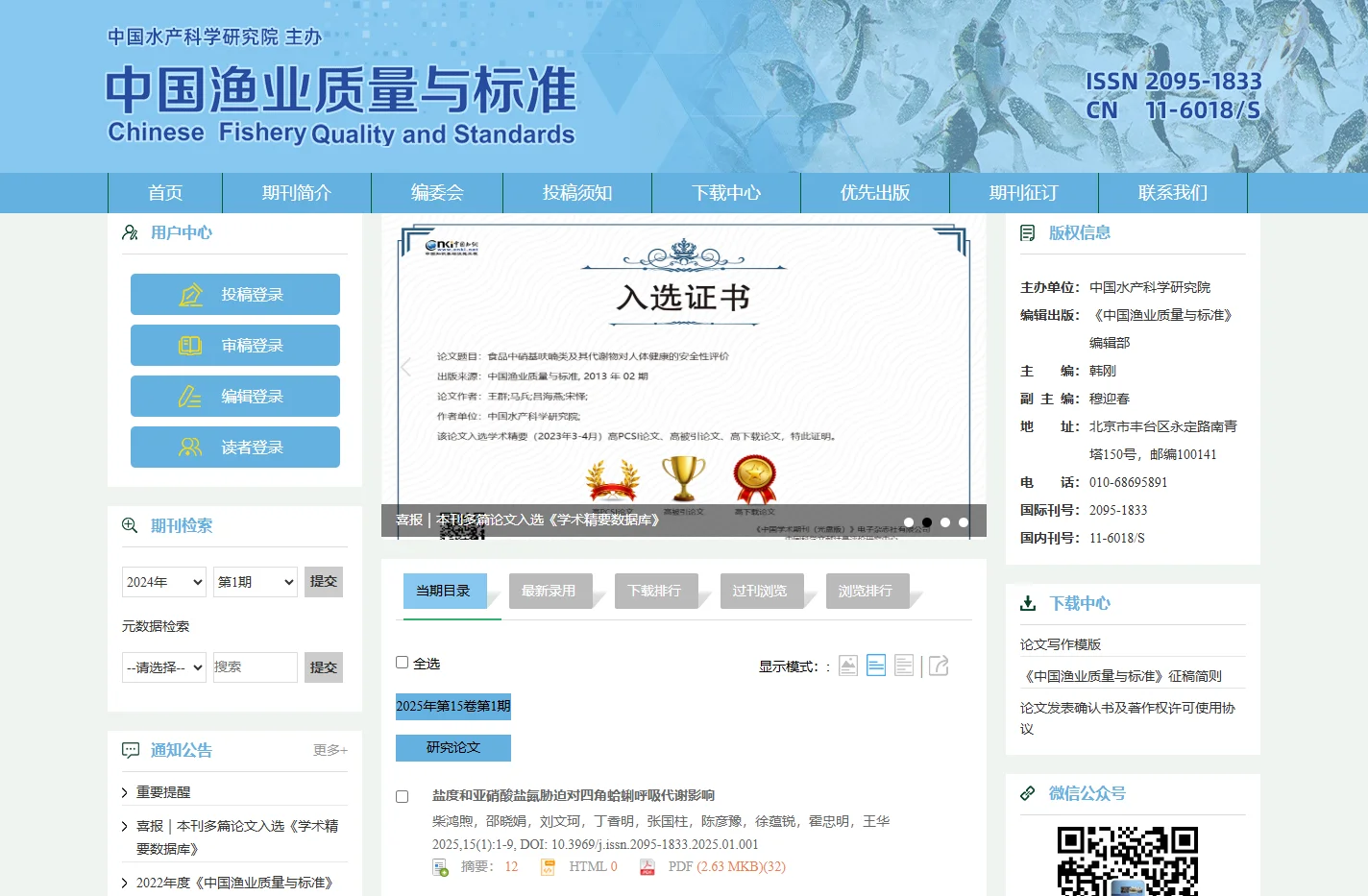Open 投稿登录 author login
Screen dimensions: 1368x896
point(235,294)
